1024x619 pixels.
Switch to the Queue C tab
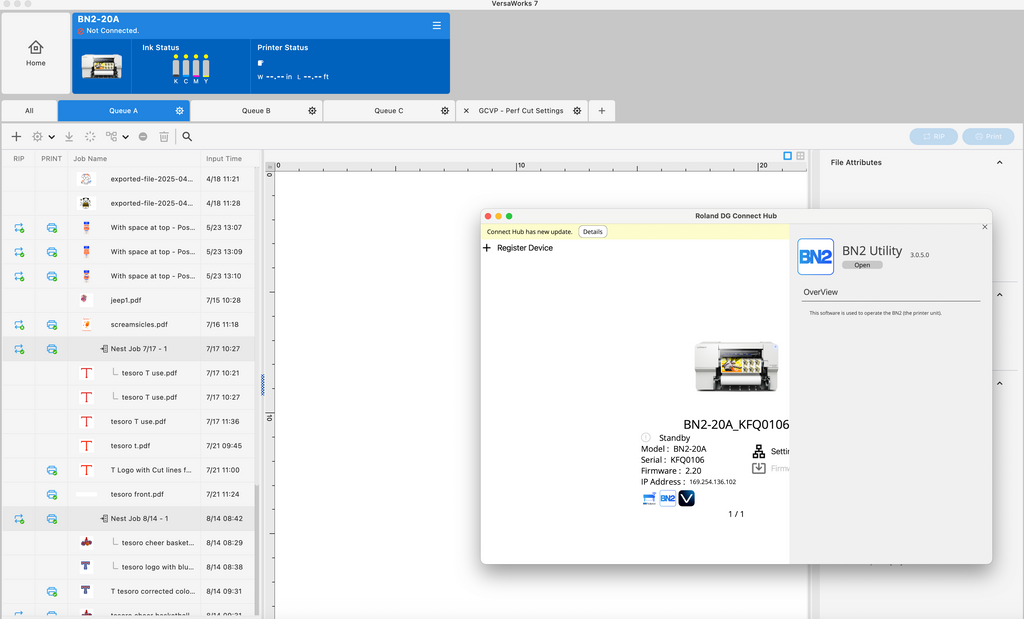(389, 111)
